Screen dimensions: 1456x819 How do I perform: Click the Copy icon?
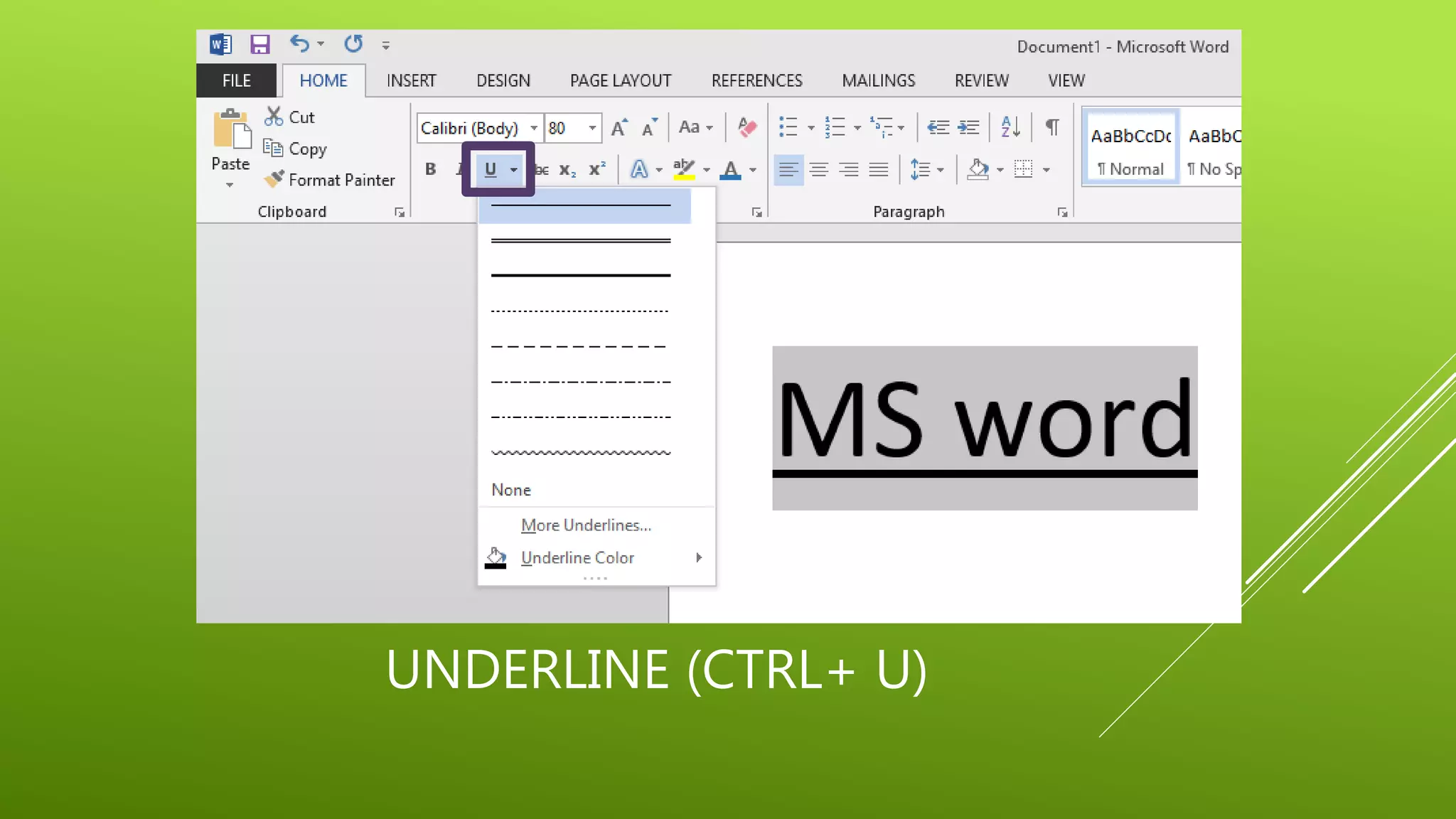click(x=273, y=148)
